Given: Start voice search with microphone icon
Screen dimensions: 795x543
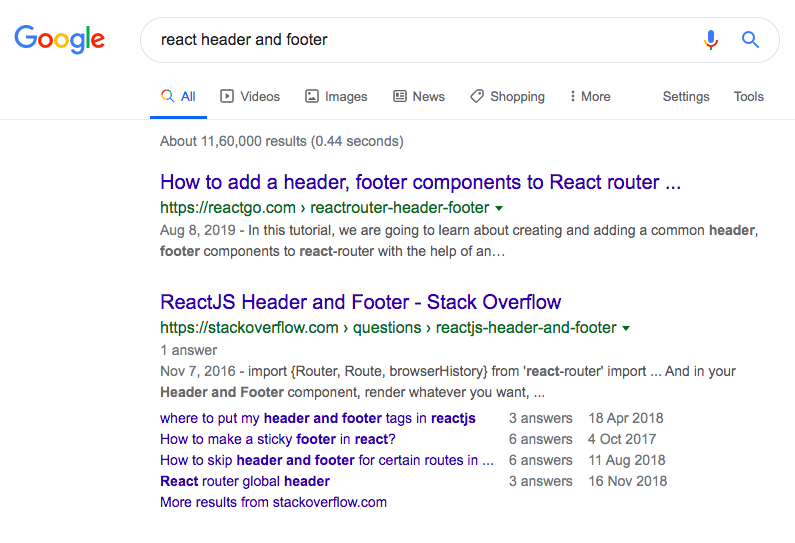Looking at the screenshot, I should pos(711,40).
